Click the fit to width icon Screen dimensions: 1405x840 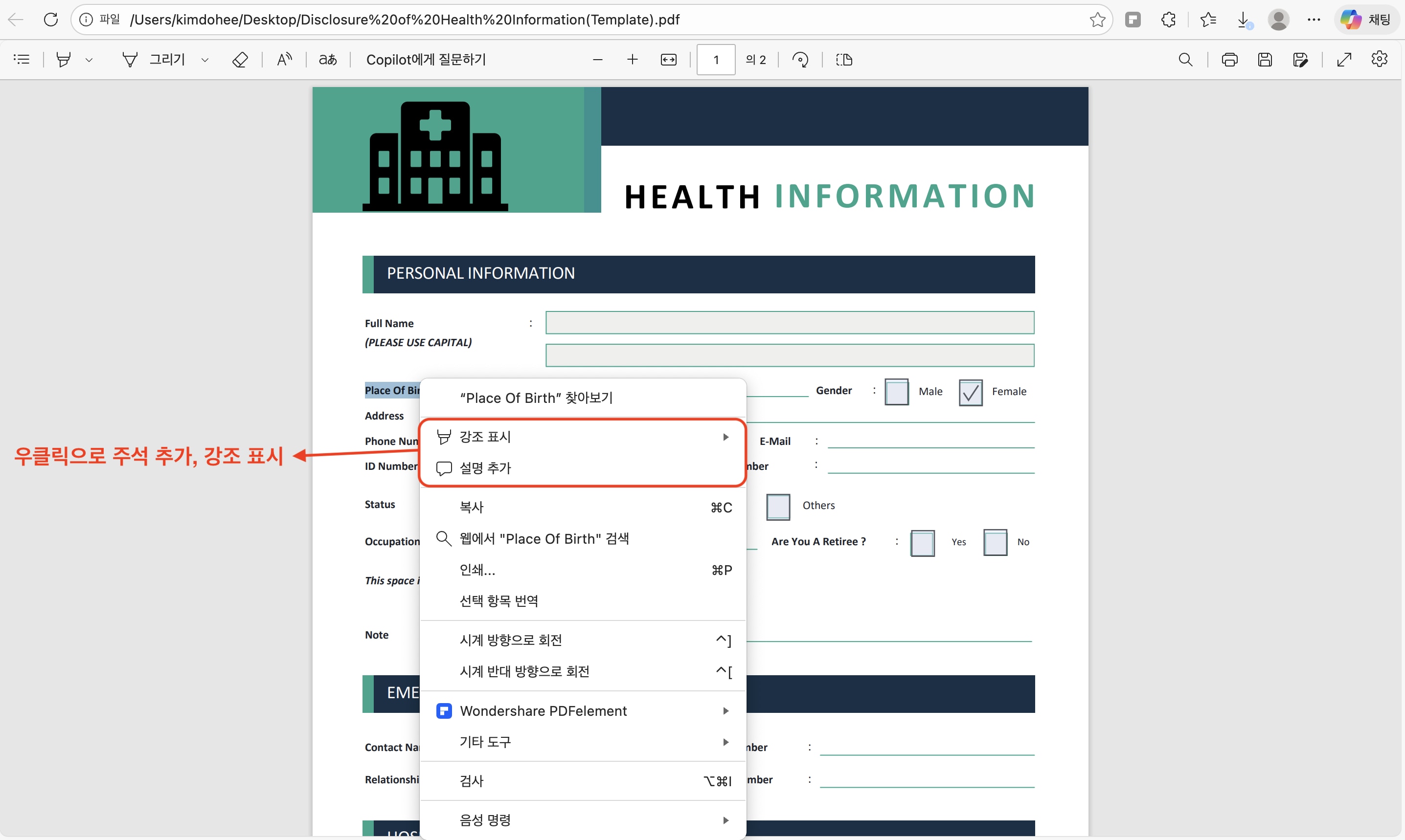(x=668, y=60)
